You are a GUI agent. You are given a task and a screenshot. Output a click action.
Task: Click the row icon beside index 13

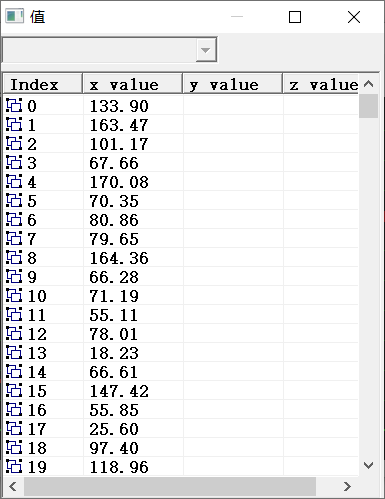(x=14, y=352)
